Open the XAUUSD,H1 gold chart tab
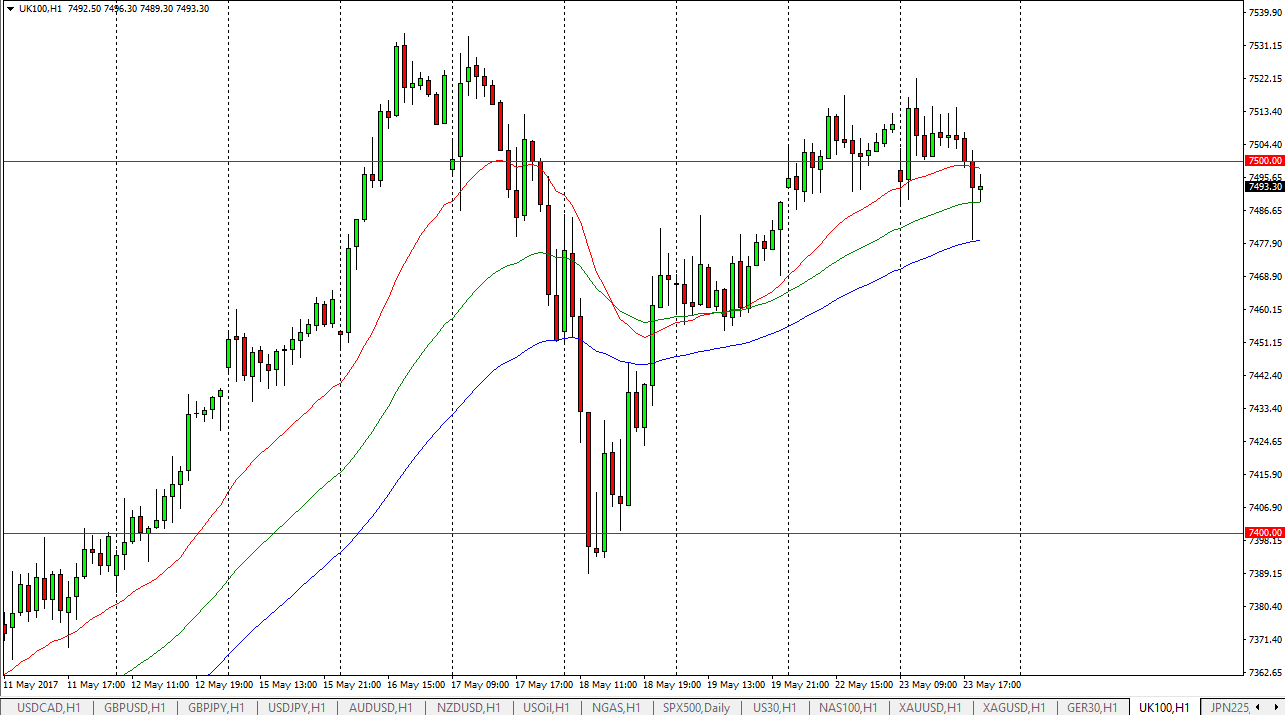The width and height of the screenshot is (1285, 715). tap(933, 707)
